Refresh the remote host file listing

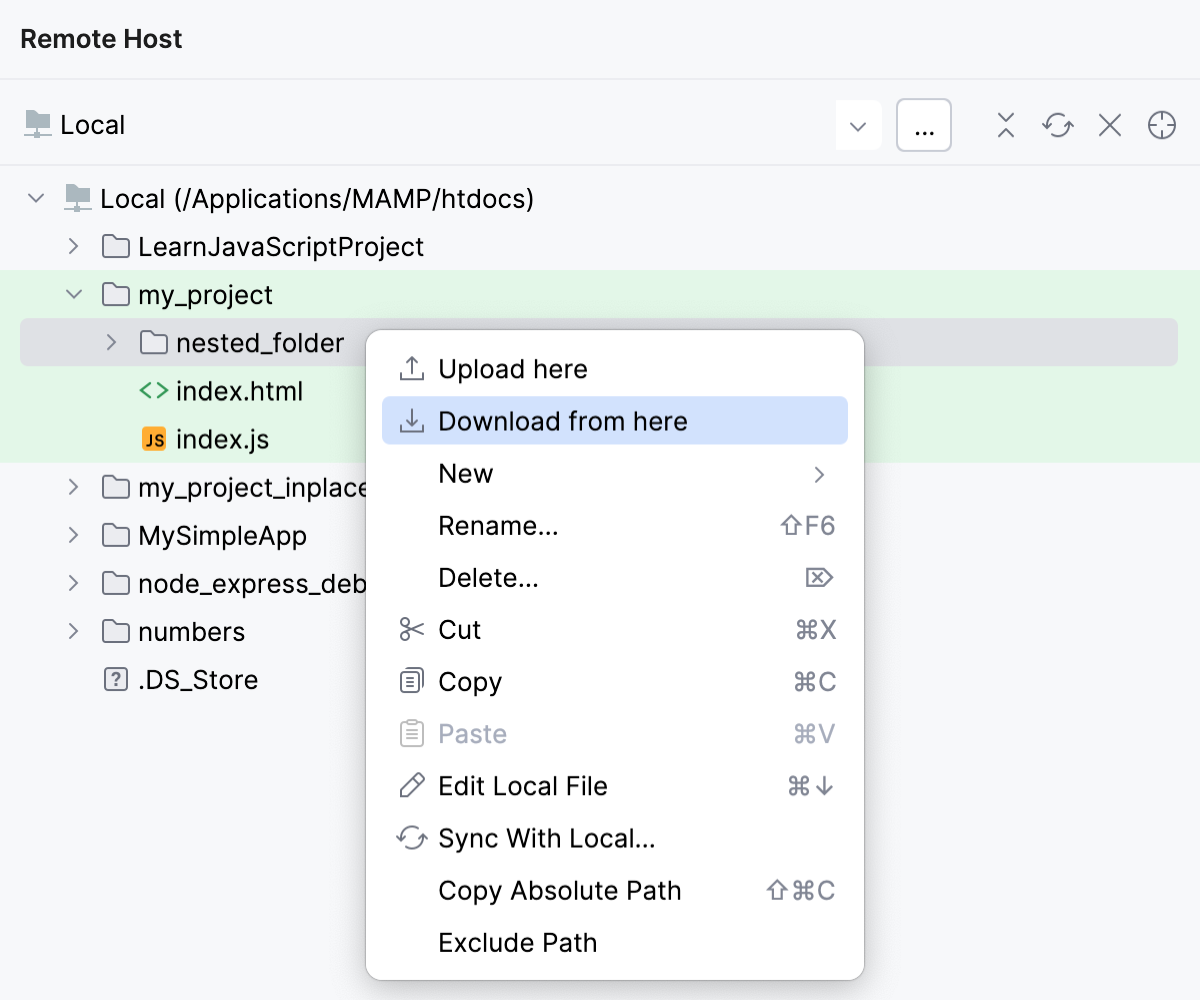click(1057, 125)
